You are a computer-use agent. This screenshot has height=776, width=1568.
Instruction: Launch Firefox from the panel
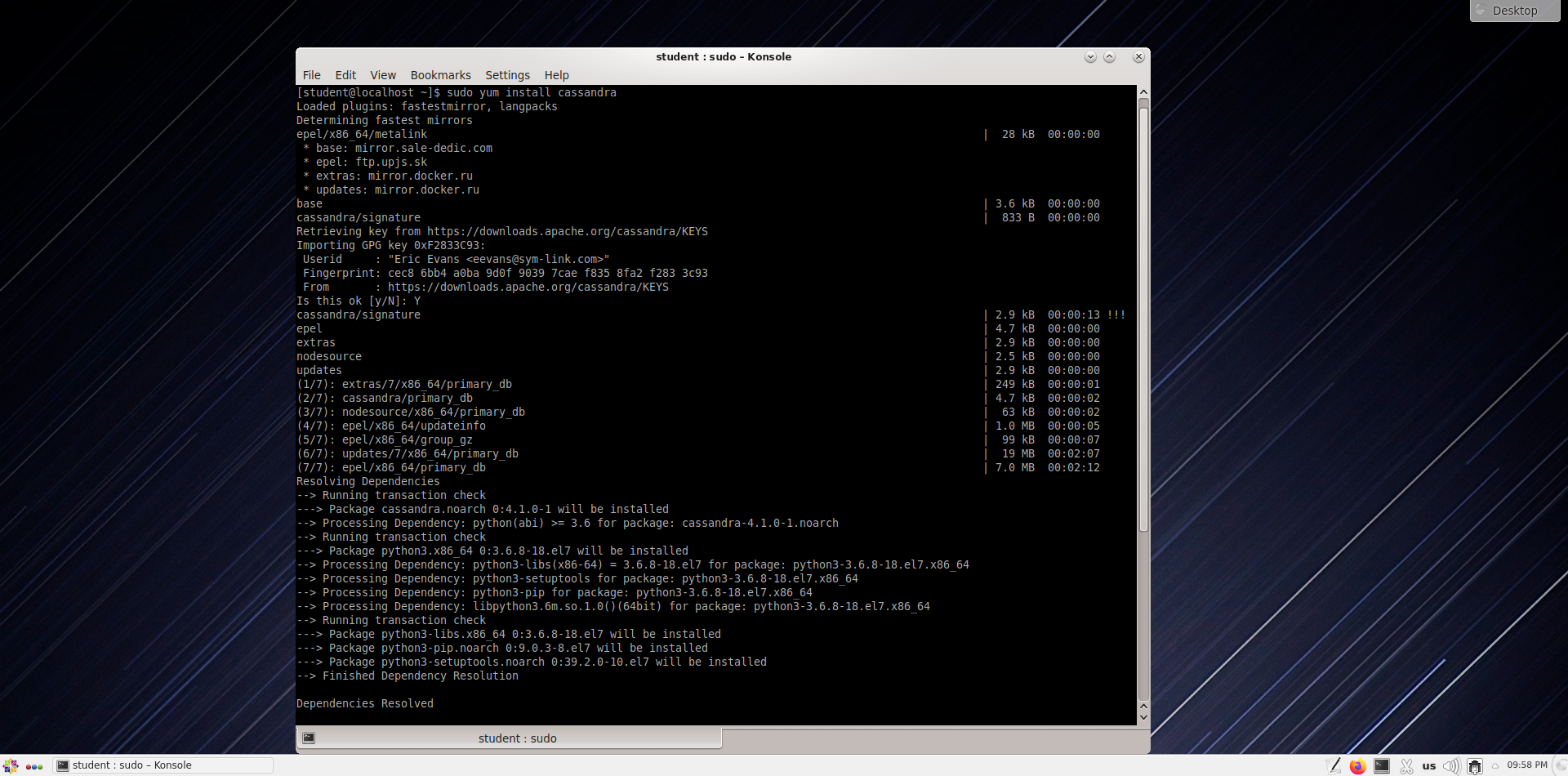1358,765
